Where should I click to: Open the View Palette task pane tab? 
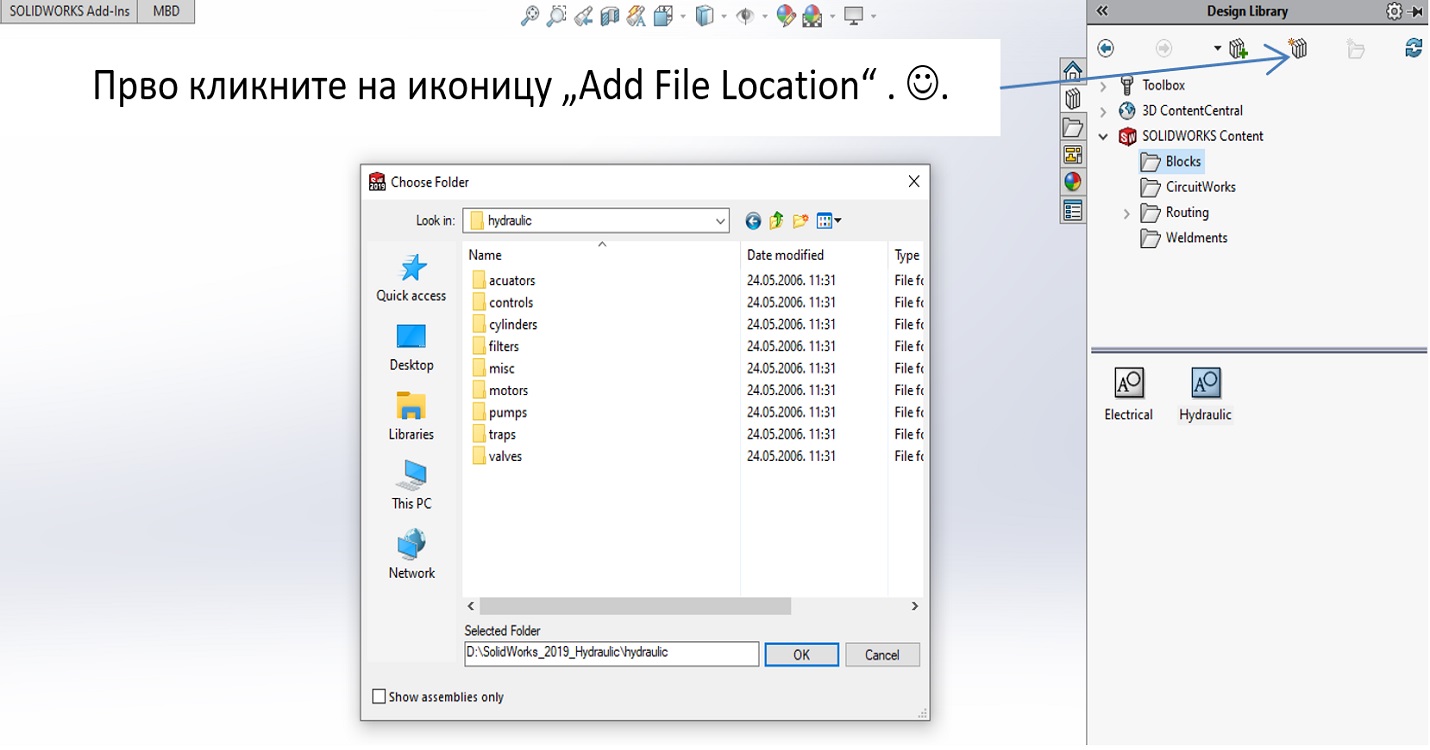(x=1072, y=155)
